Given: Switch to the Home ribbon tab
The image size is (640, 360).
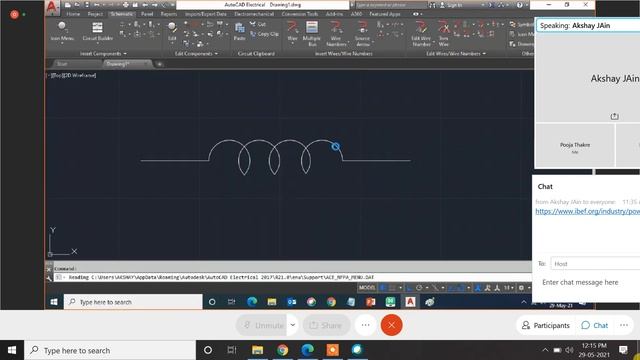Looking at the screenshot, I should (x=73, y=14).
